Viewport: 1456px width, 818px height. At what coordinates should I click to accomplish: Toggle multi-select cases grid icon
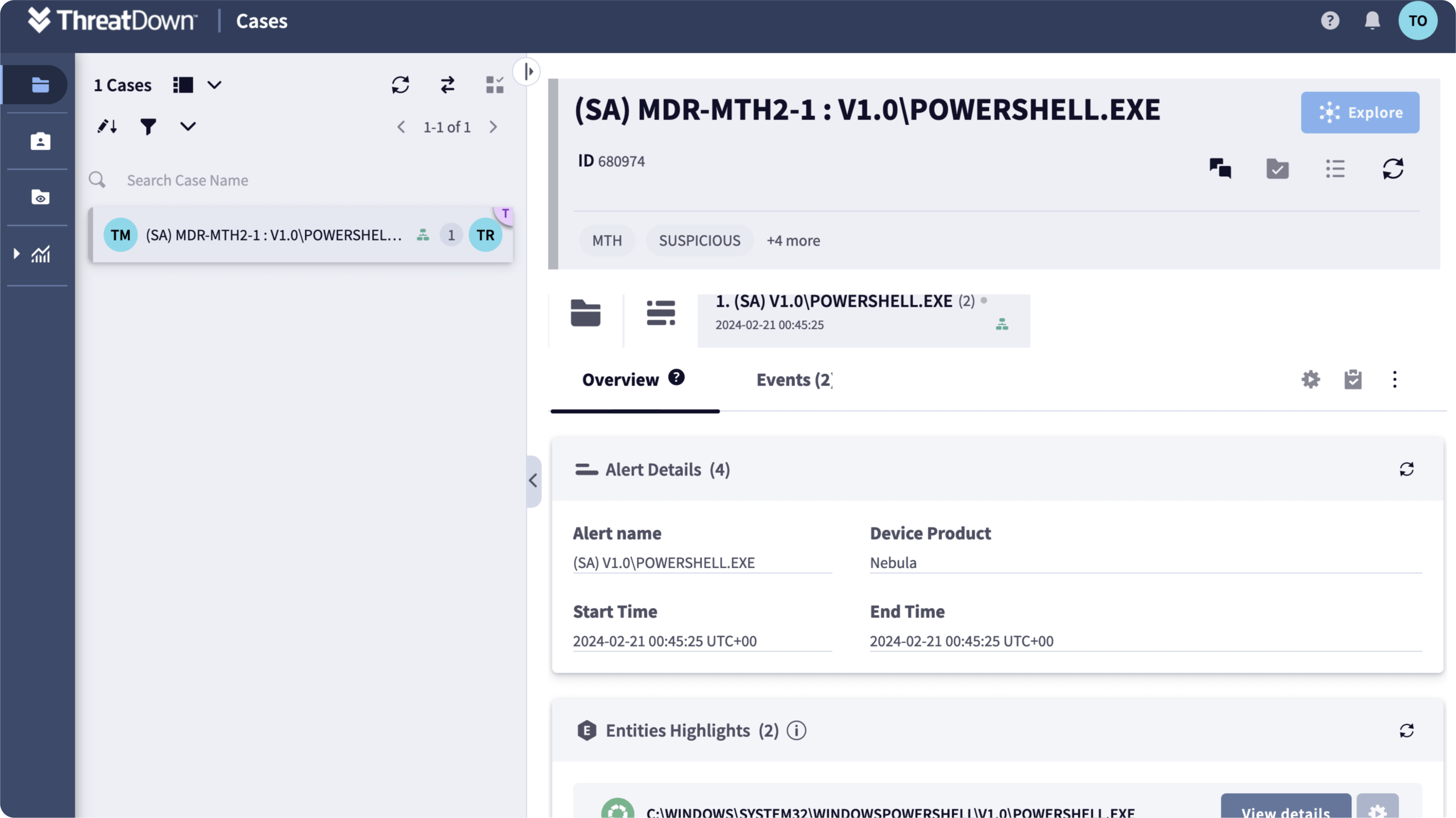click(495, 85)
